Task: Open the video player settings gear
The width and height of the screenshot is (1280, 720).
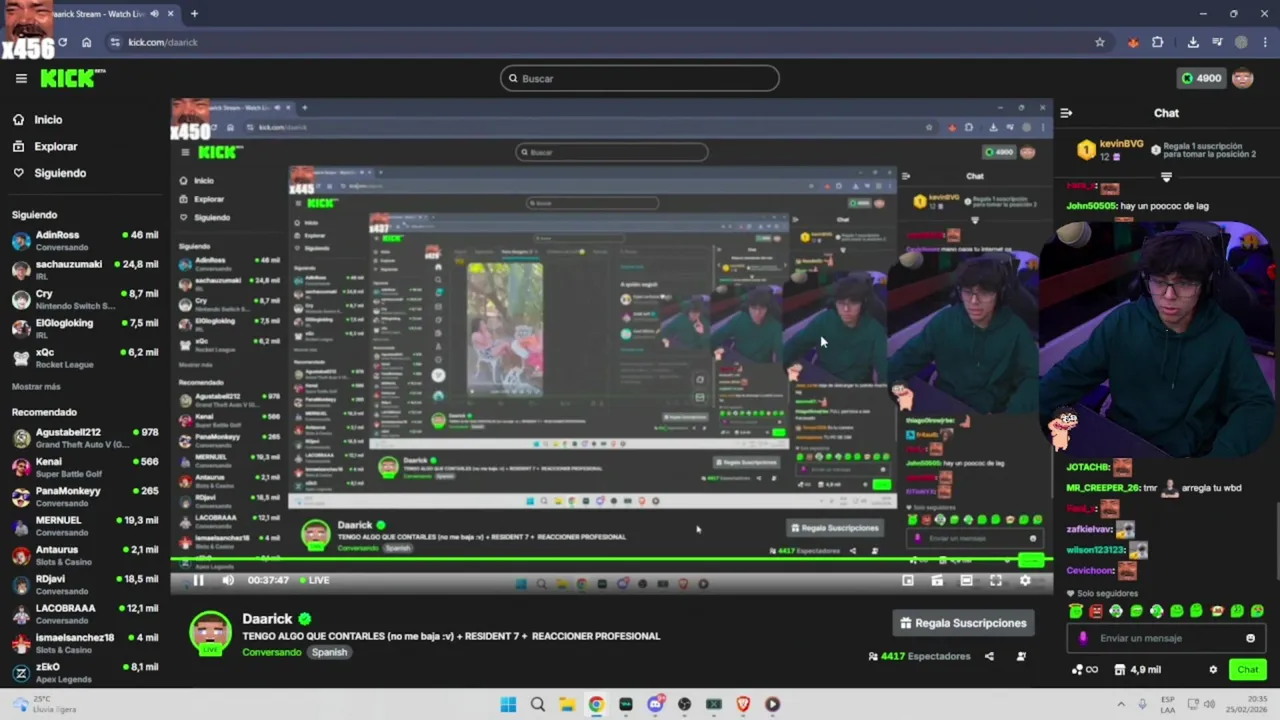Action: pos(1025,580)
